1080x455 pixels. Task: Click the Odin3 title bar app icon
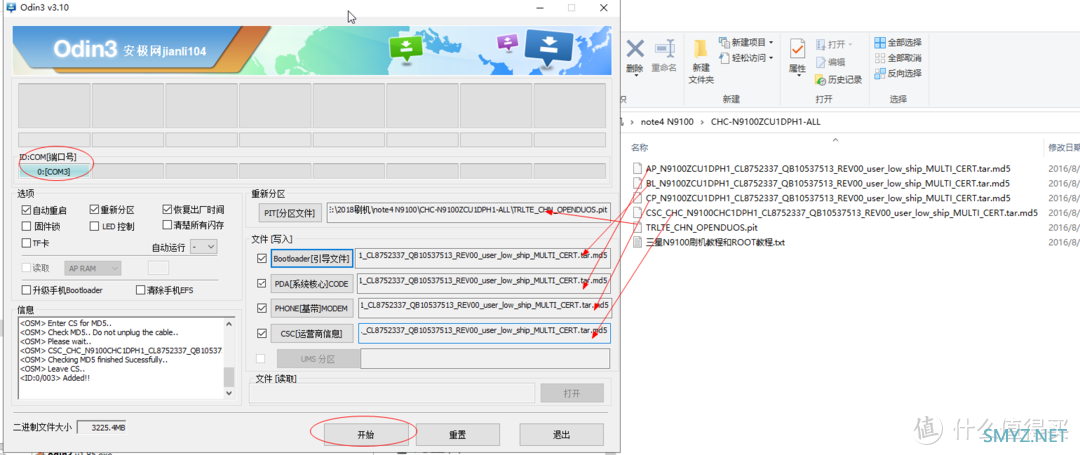pyautogui.click(x=11, y=7)
